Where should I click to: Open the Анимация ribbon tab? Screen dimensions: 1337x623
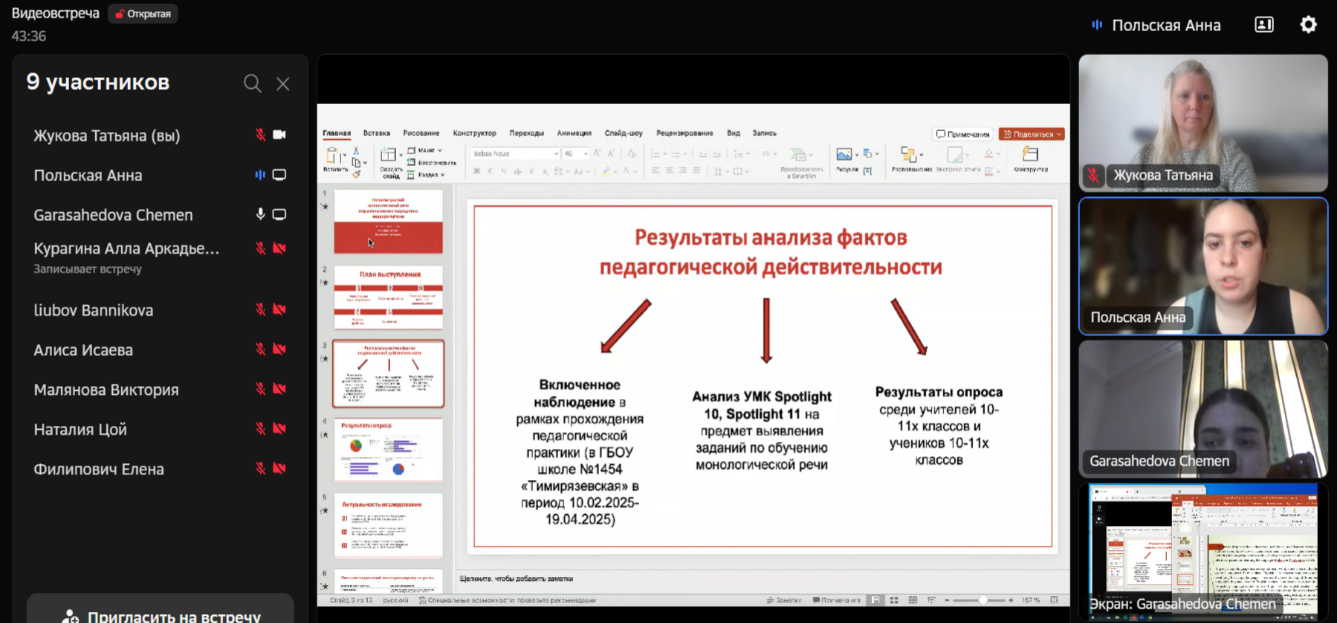[x=574, y=133]
